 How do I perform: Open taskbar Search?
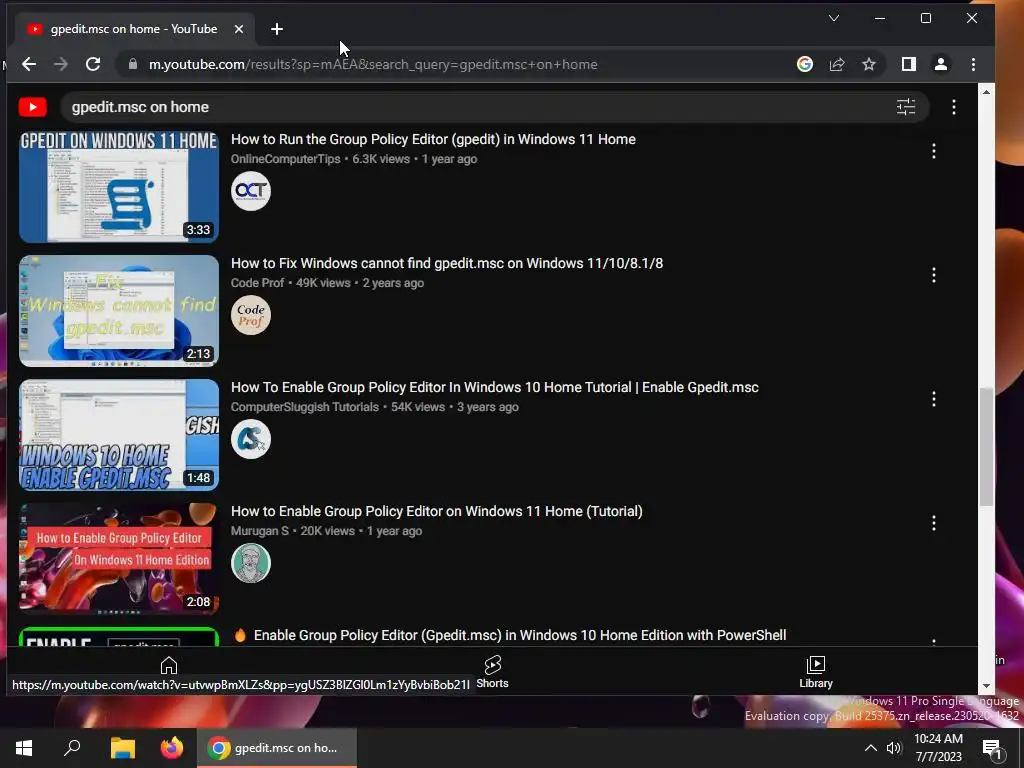coord(72,748)
